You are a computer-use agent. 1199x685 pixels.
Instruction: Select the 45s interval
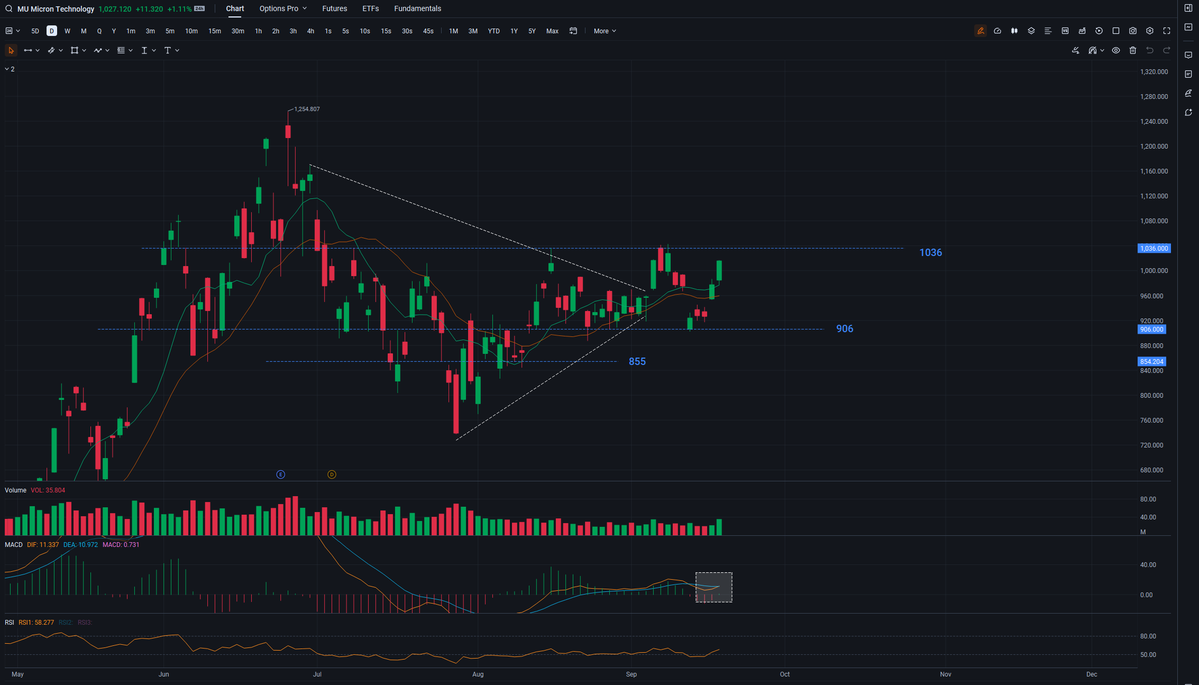[428, 31]
